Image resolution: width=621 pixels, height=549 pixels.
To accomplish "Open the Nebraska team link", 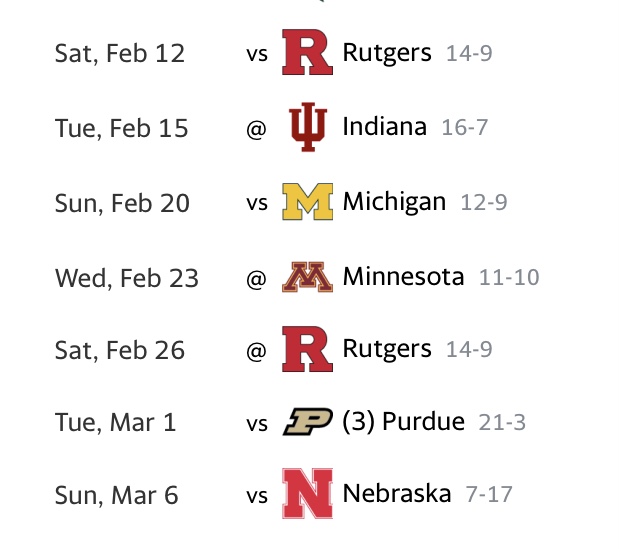I will [x=397, y=494].
